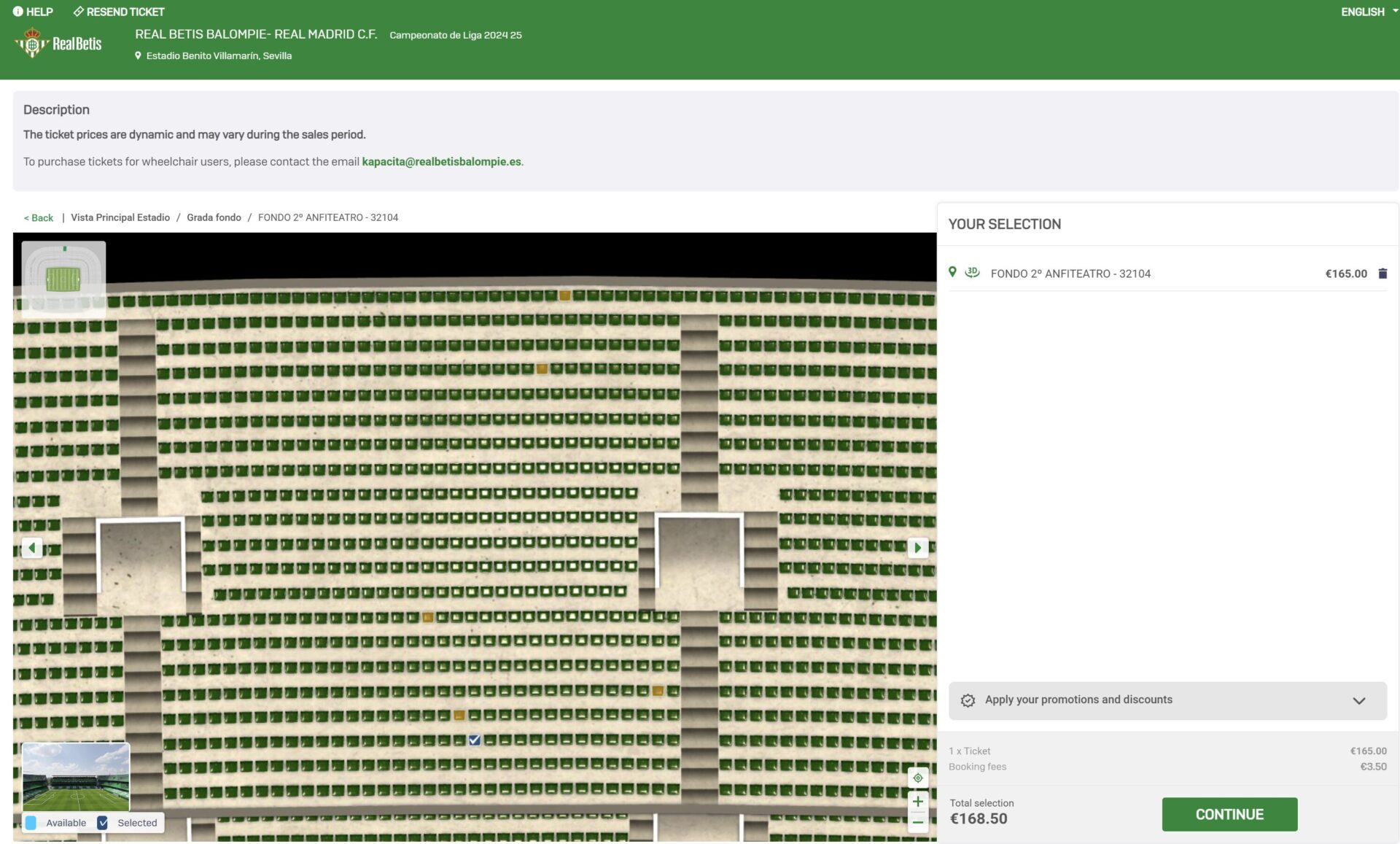Zoom out of the seat map
Image resolution: width=1400 pixels, height=844 pixels.
pos(917,822)
